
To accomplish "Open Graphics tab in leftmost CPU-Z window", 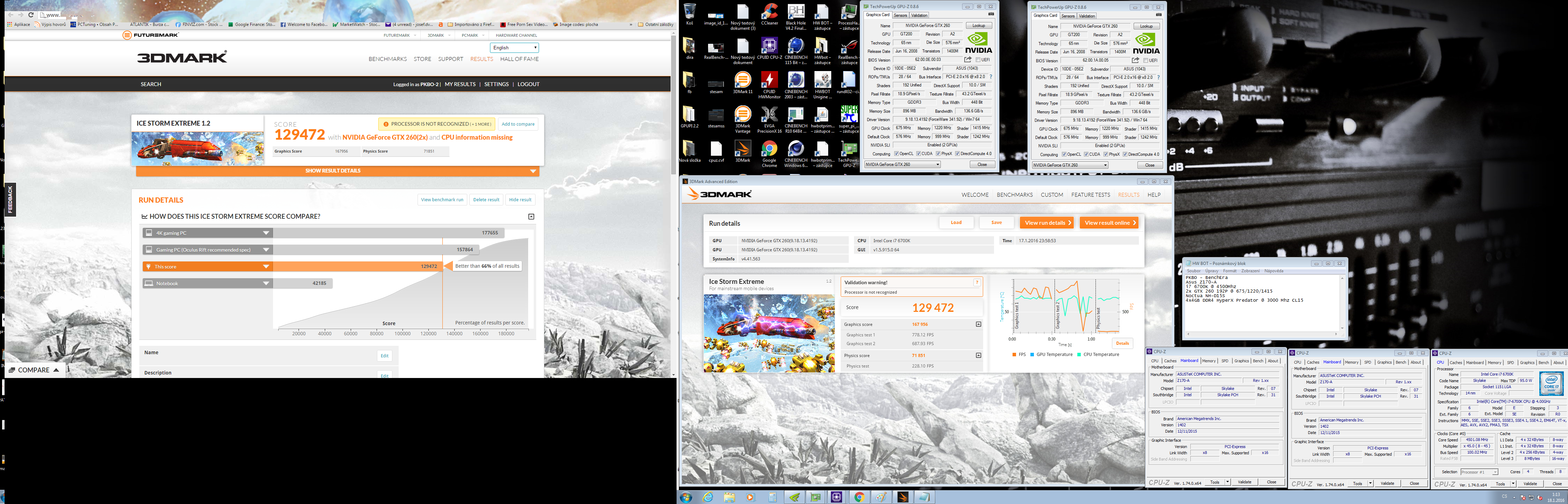I will [1242, 361].
